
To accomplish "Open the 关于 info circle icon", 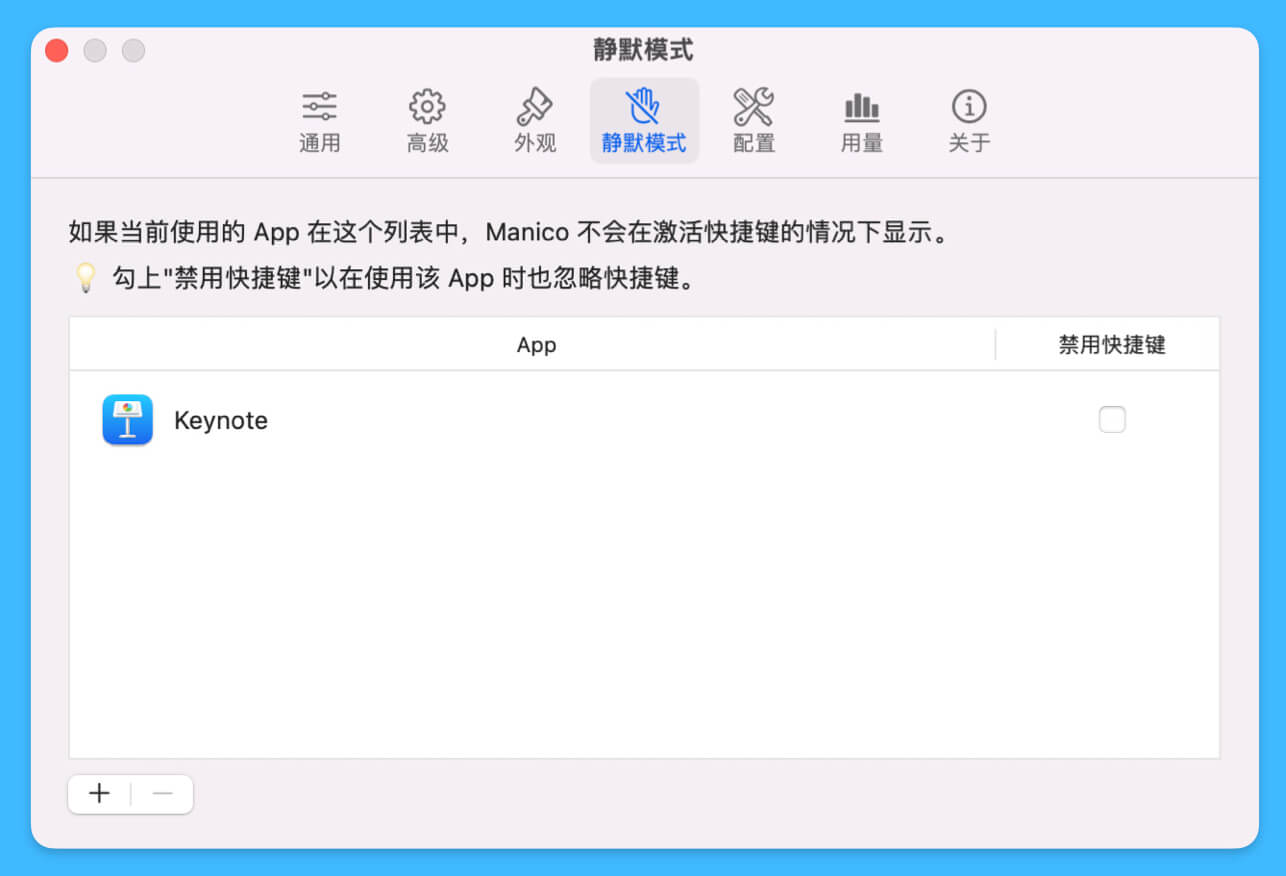I will click(968, 107).
